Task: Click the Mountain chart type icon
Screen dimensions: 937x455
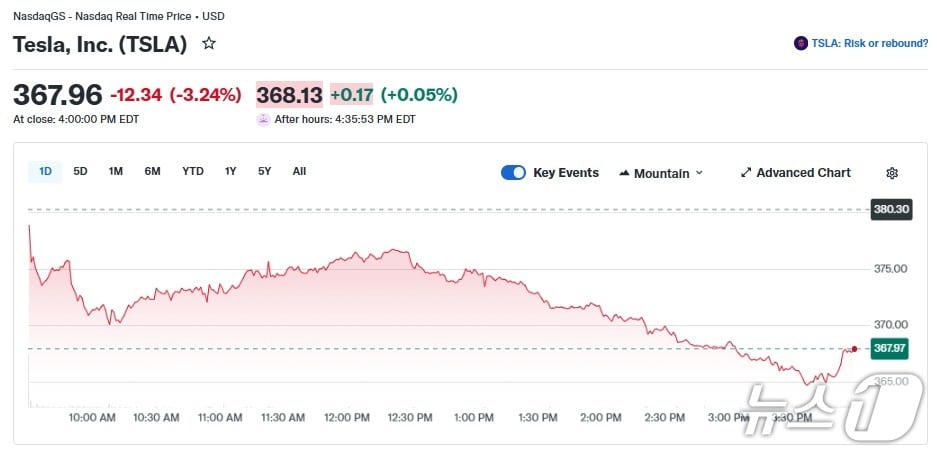Action: pos(625,173)
